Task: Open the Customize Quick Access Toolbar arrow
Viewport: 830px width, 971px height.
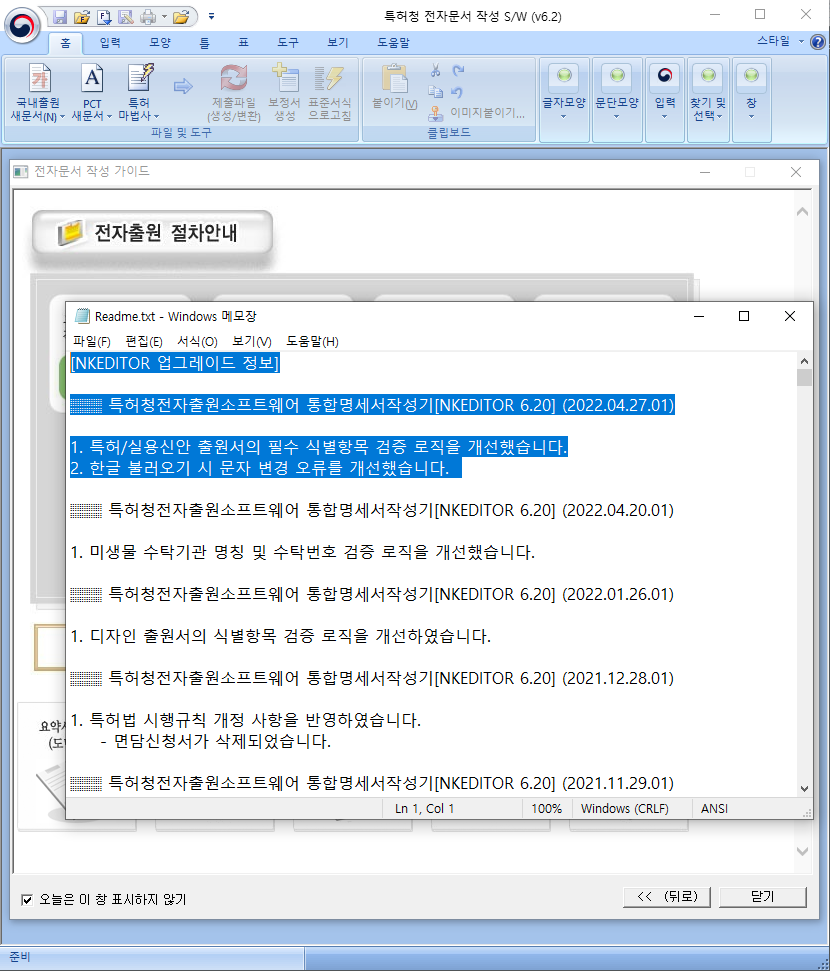Action: coord(211,17)
